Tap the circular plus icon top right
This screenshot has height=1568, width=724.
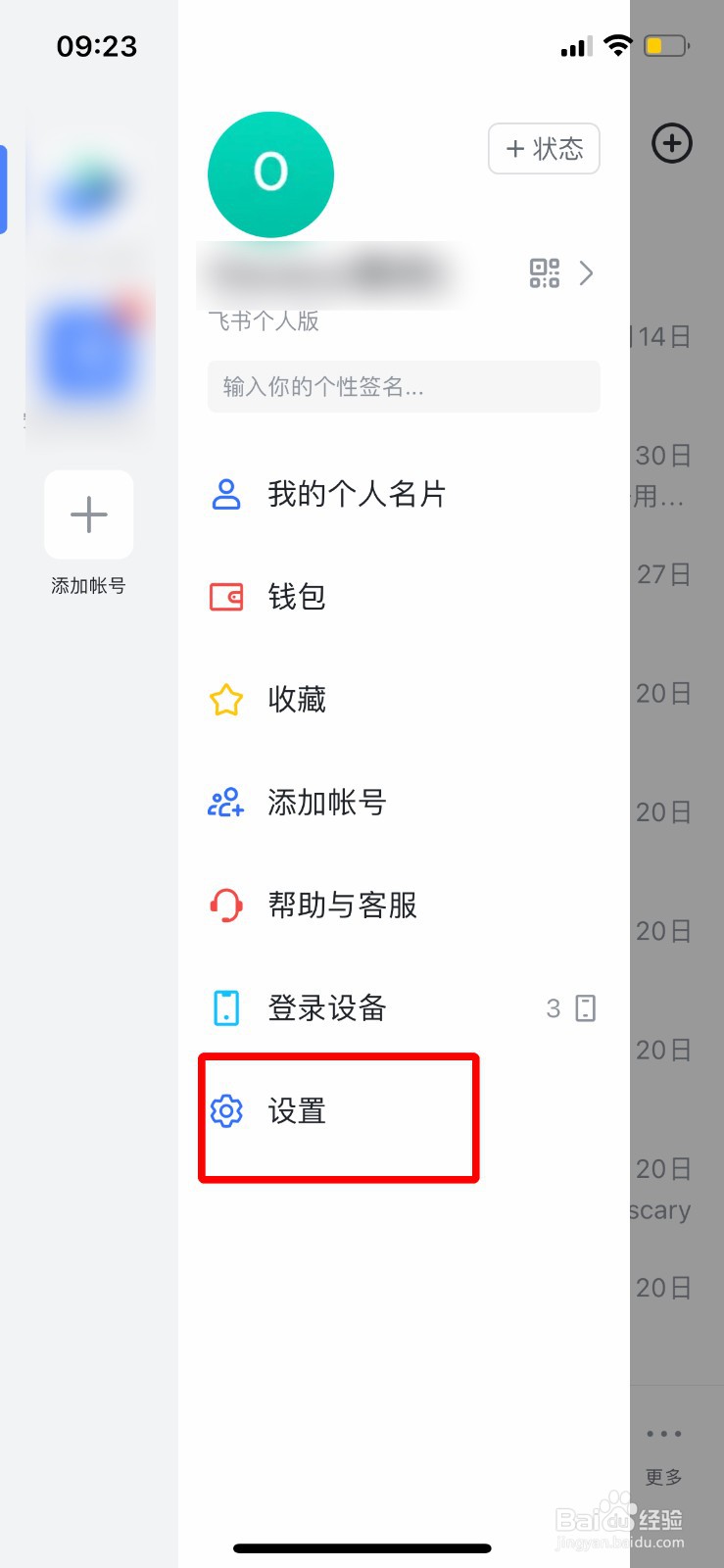coord(672,143)
